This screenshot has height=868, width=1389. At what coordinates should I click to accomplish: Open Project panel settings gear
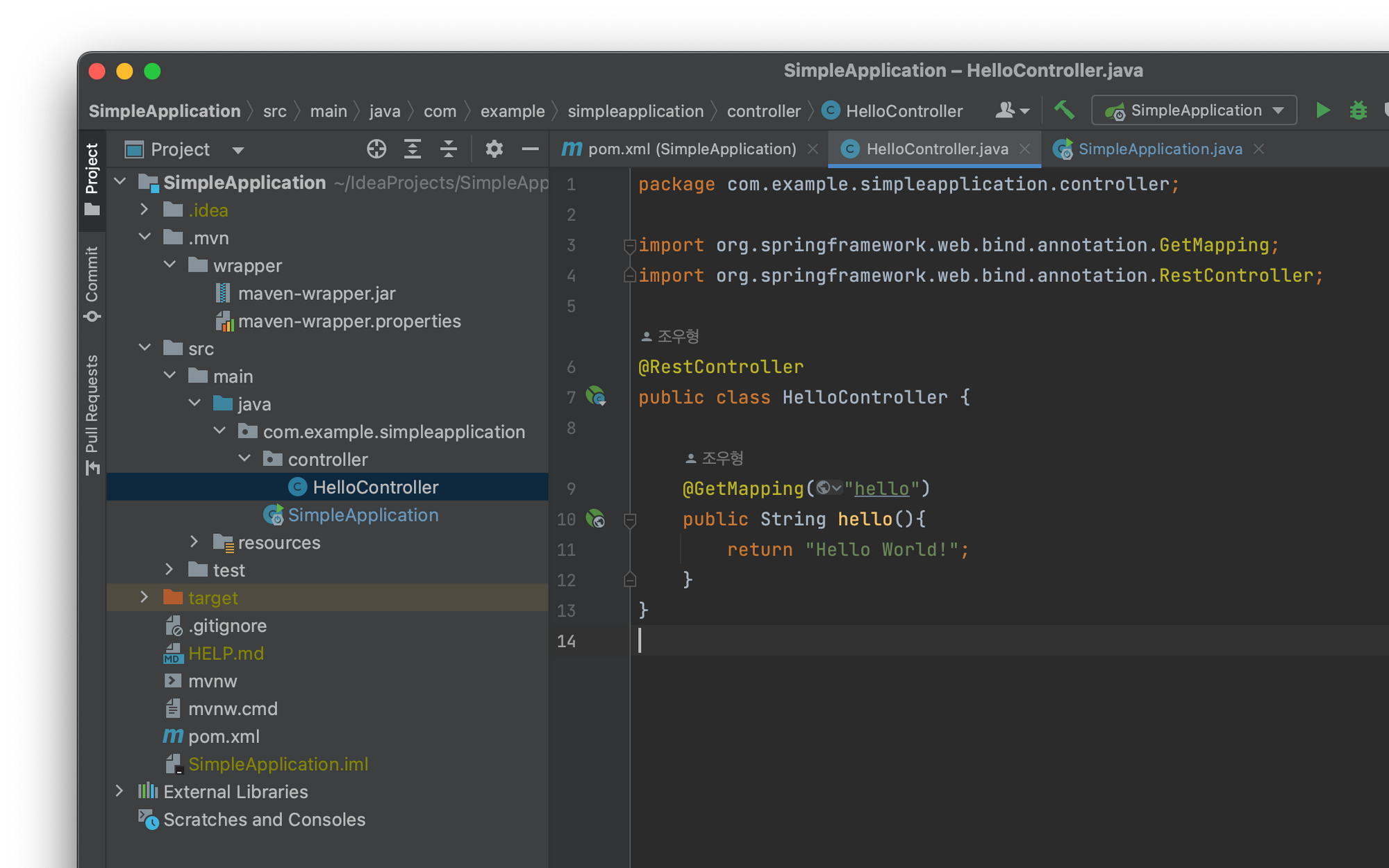click(x=494, y=149)
